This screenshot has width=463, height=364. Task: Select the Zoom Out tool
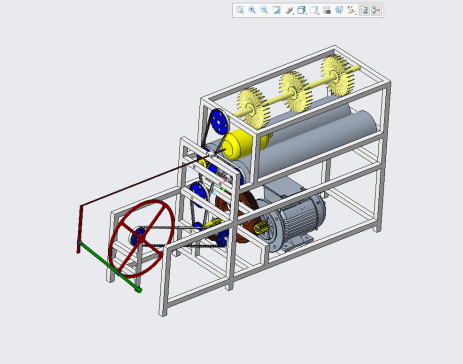(x=264, y=10)
